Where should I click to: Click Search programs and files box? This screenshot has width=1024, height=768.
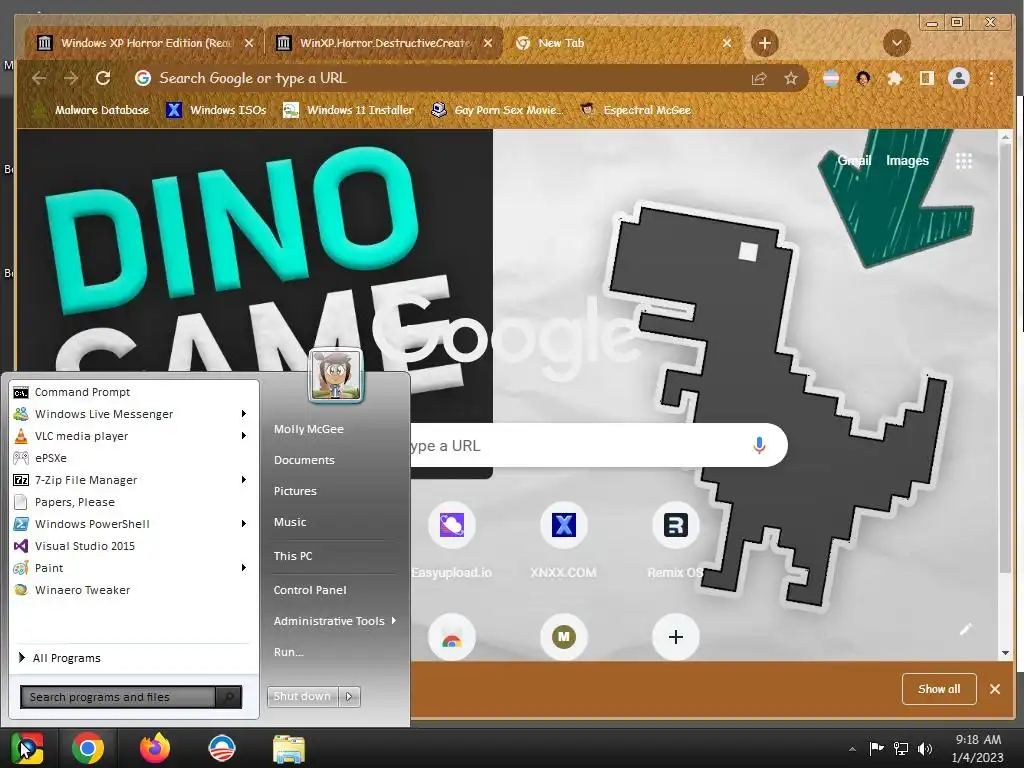118,697
